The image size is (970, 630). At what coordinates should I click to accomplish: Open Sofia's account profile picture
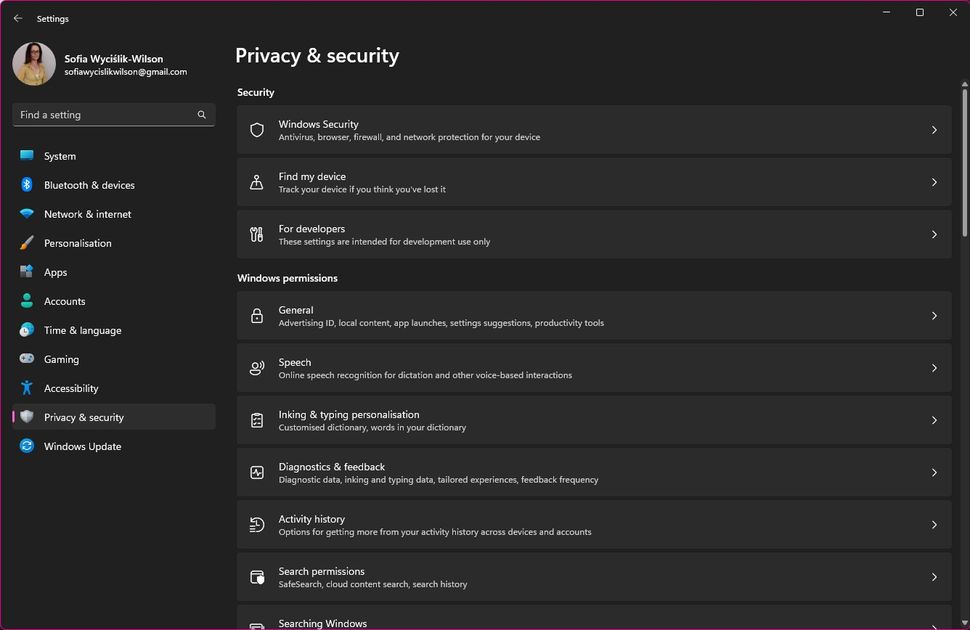point(33,64)
